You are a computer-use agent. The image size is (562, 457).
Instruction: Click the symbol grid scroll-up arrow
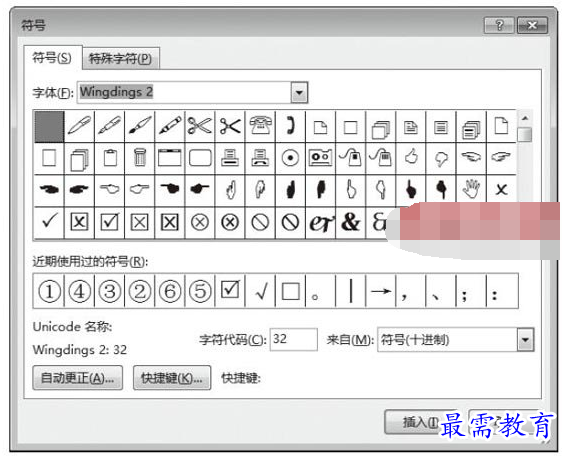pyautogui.click(x=525, y=118)
